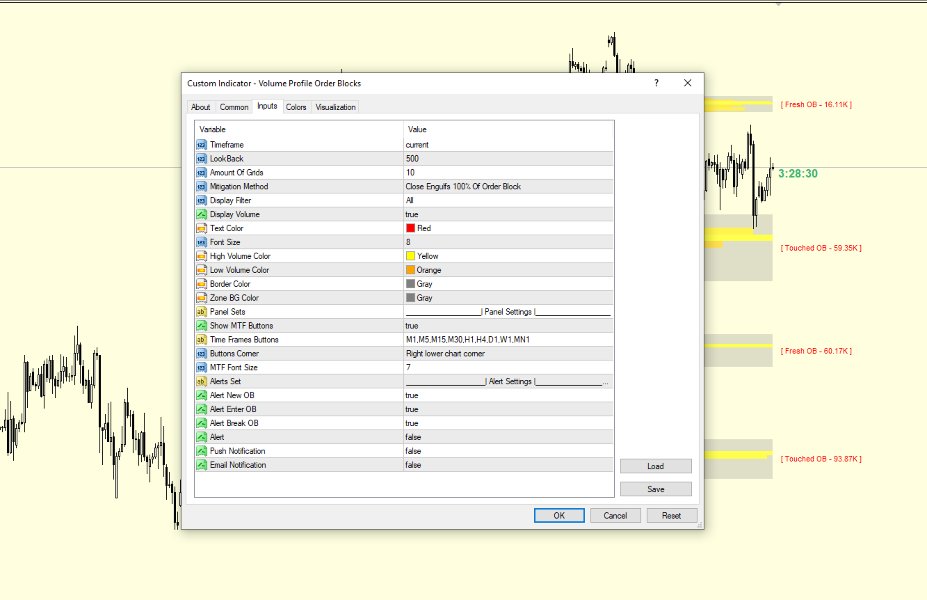This screenshot has width=927, height=600.
Task: Switch to the Common tab
Action: click(x=234, y=107)
